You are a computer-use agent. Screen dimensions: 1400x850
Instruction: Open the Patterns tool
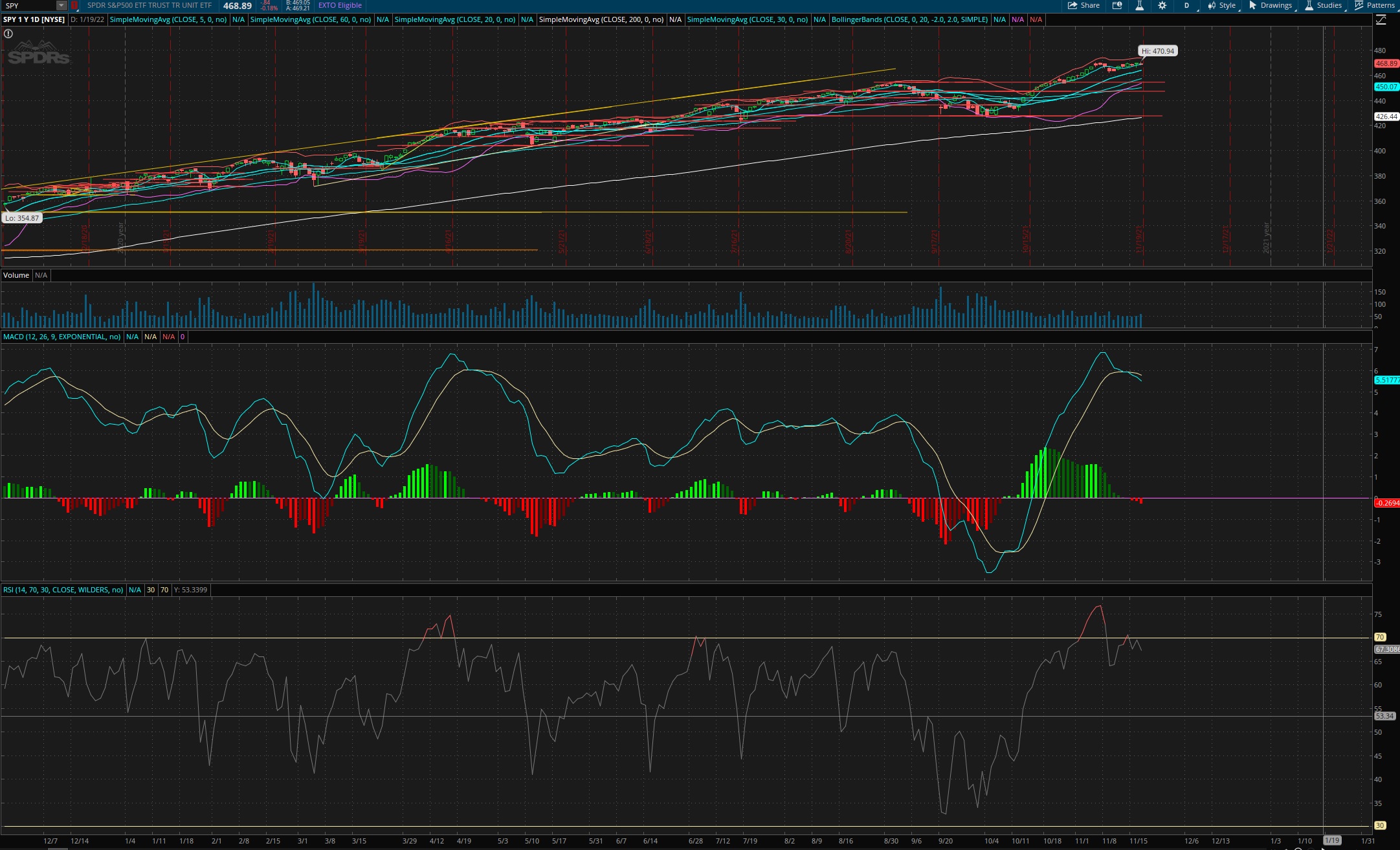(x=1375, y=5)
